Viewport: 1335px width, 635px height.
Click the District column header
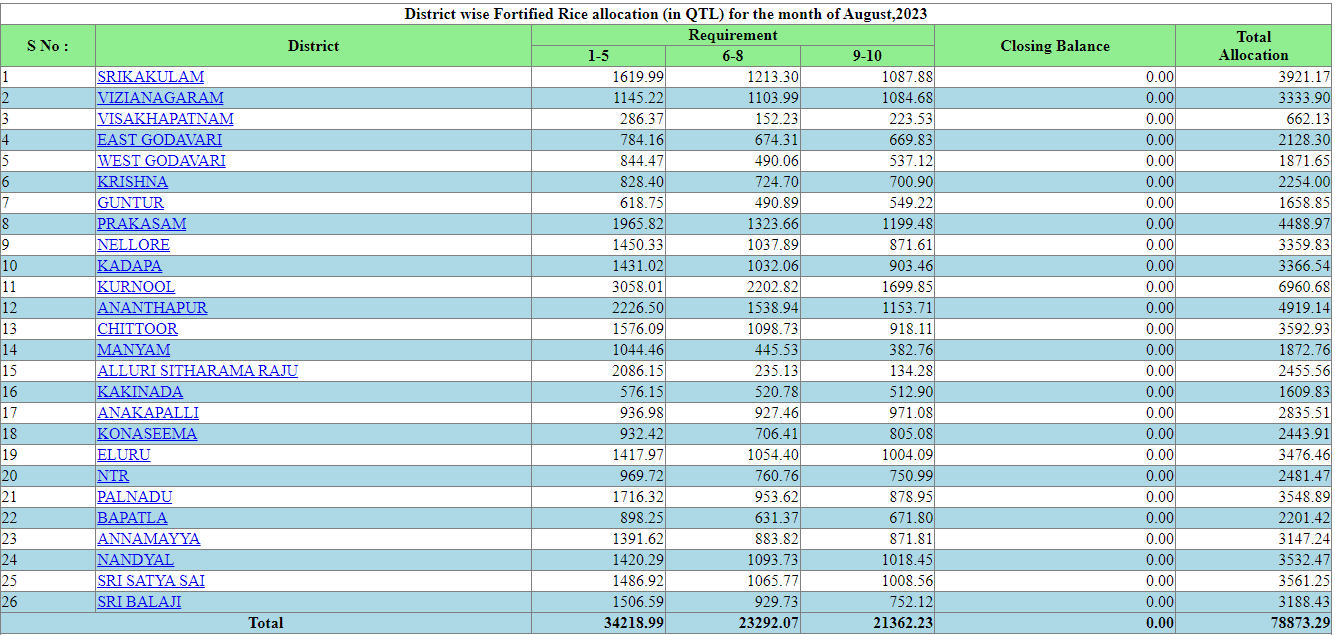tap(313, 46)
